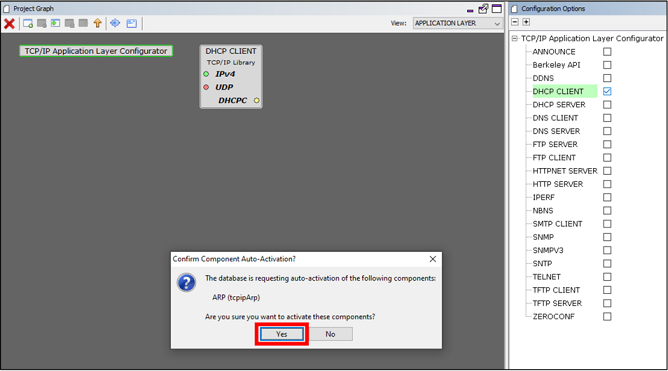Select the SNMPV3 label in the tree

548,250
